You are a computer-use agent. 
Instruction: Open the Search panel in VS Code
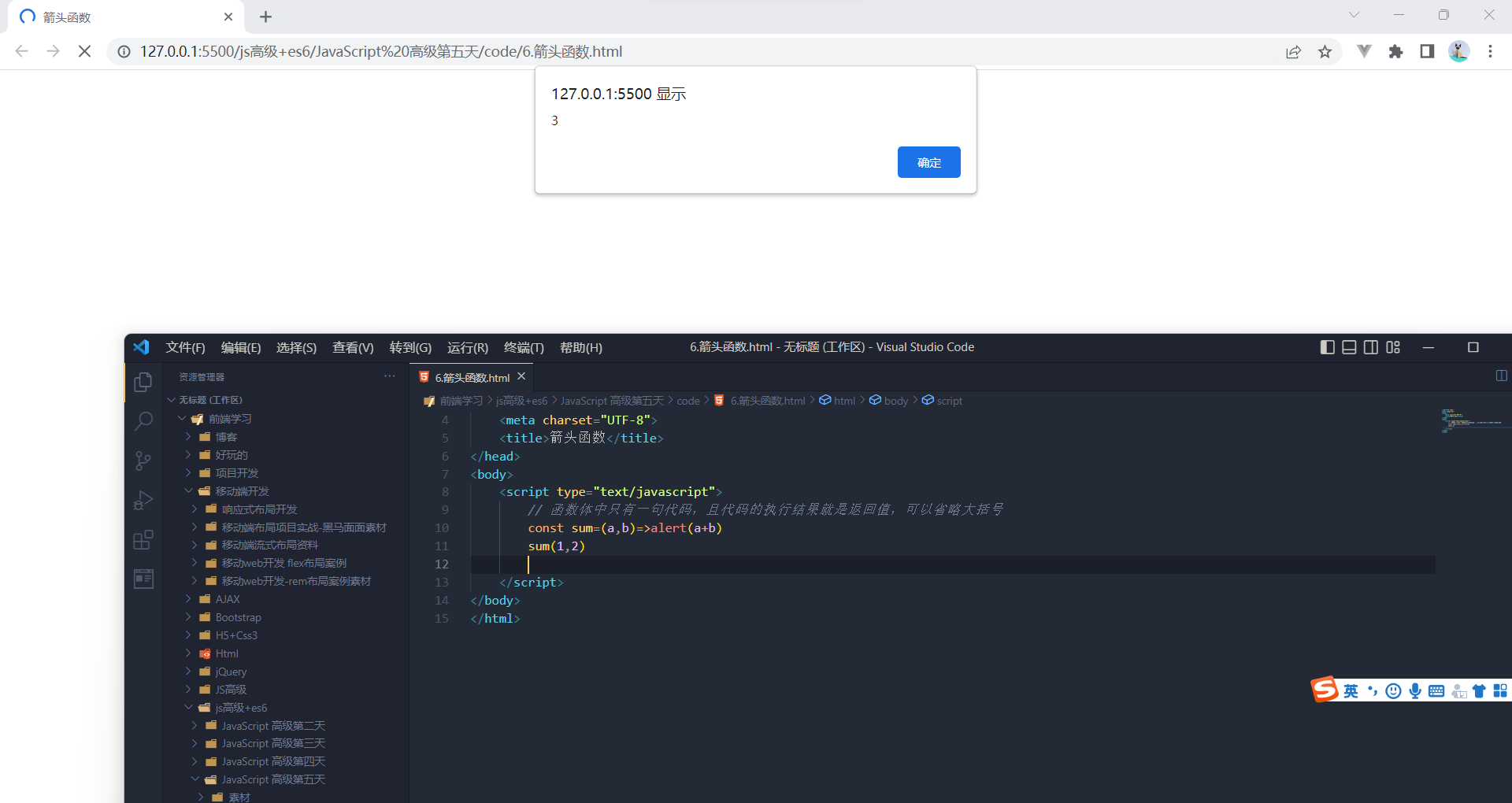pyautogui.click(x=143, y=421)
